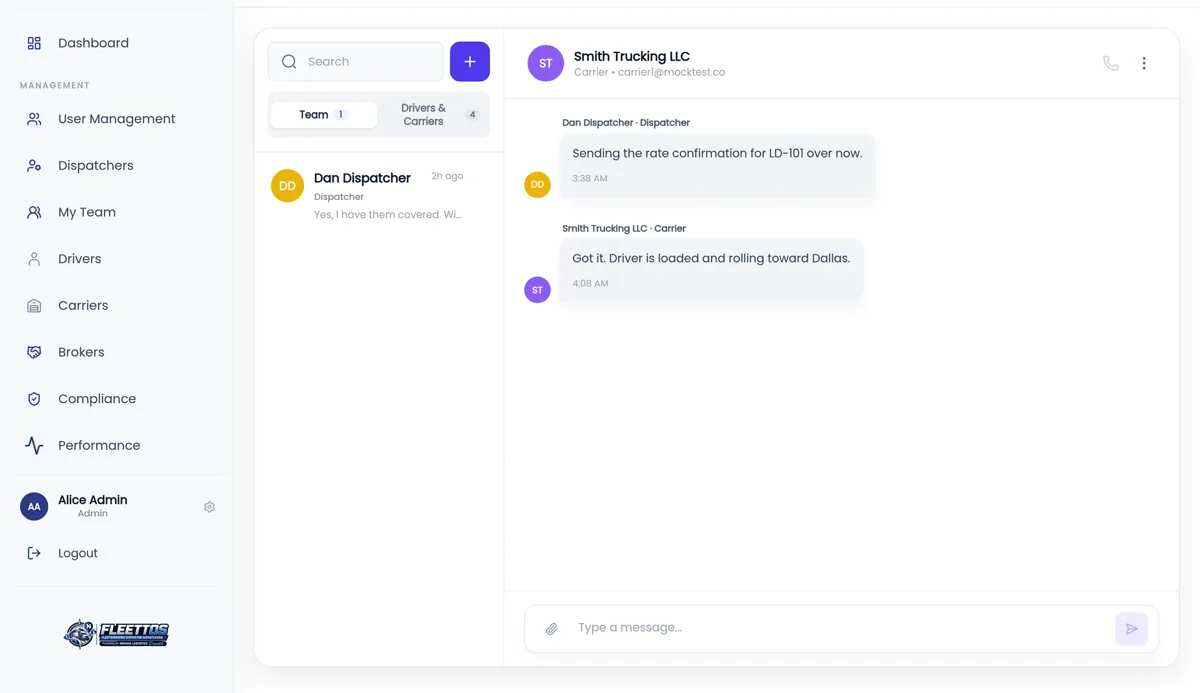Open the Dan Dispatcher conversation
Image resolution: width=1200 pixels, height=693 pixels.
tap(378, 196)
